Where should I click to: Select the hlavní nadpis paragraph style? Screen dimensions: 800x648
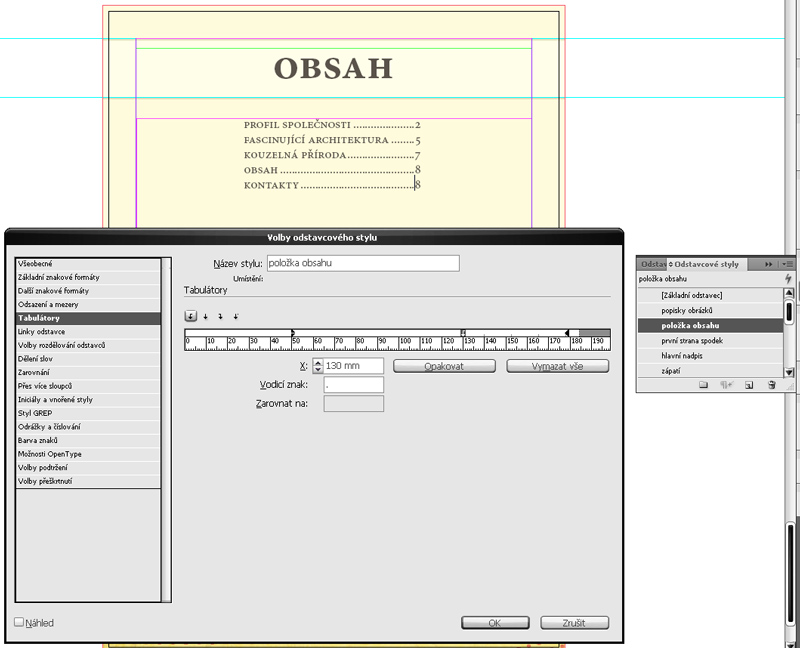[x=685, y=356]
